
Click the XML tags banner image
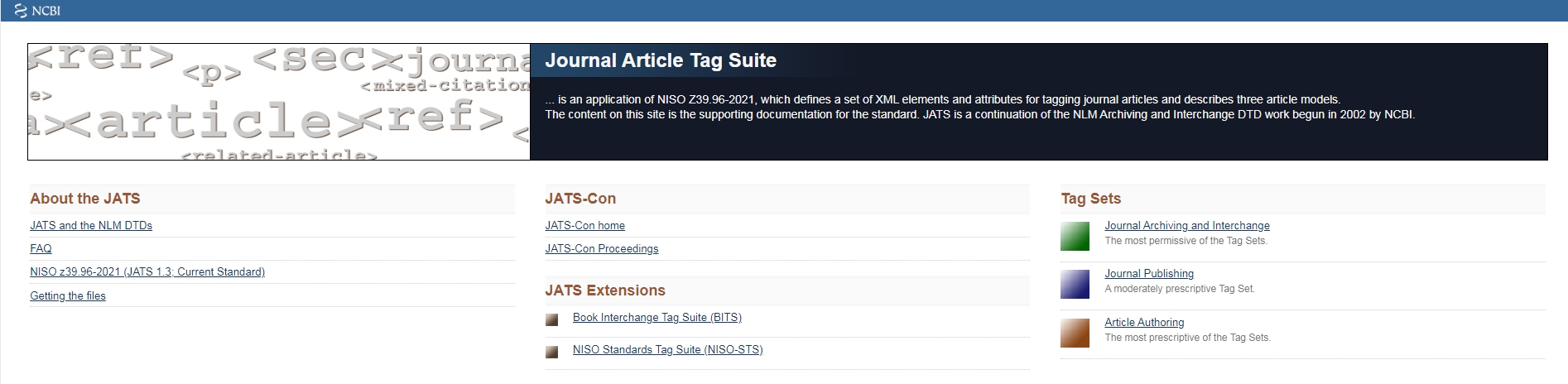279,102
